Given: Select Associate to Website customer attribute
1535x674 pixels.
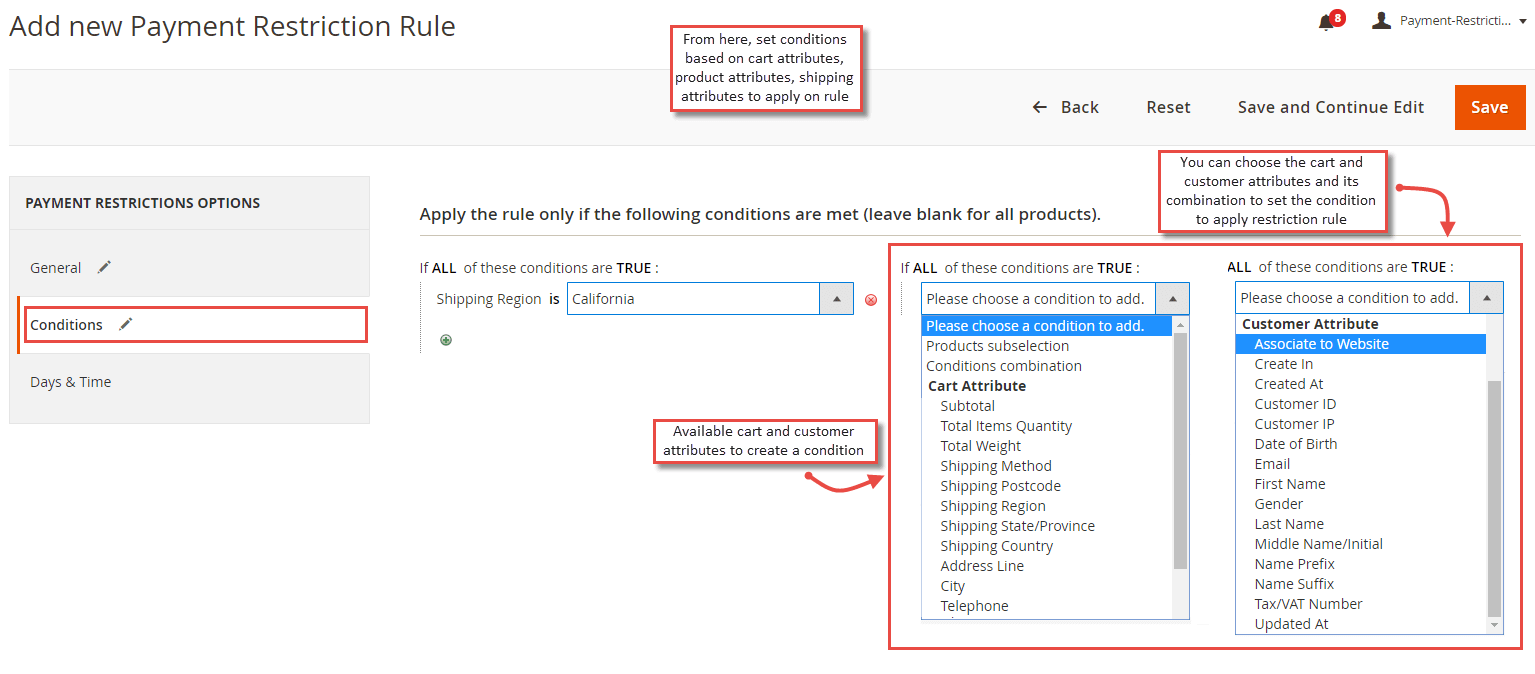Looking at the screenshot, I should [1322, 343].
